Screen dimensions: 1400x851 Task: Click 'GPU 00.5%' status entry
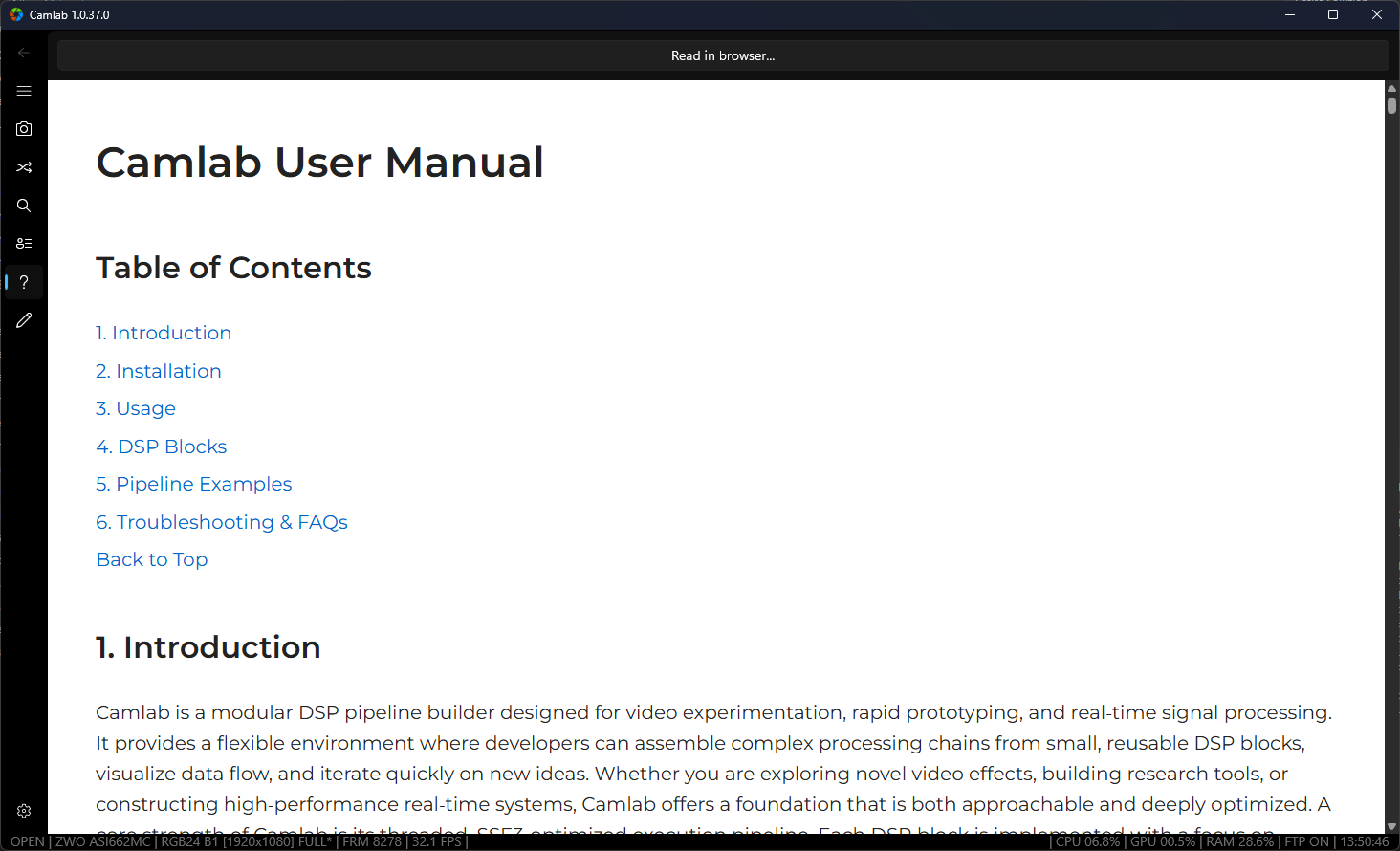pos(1163,841)
